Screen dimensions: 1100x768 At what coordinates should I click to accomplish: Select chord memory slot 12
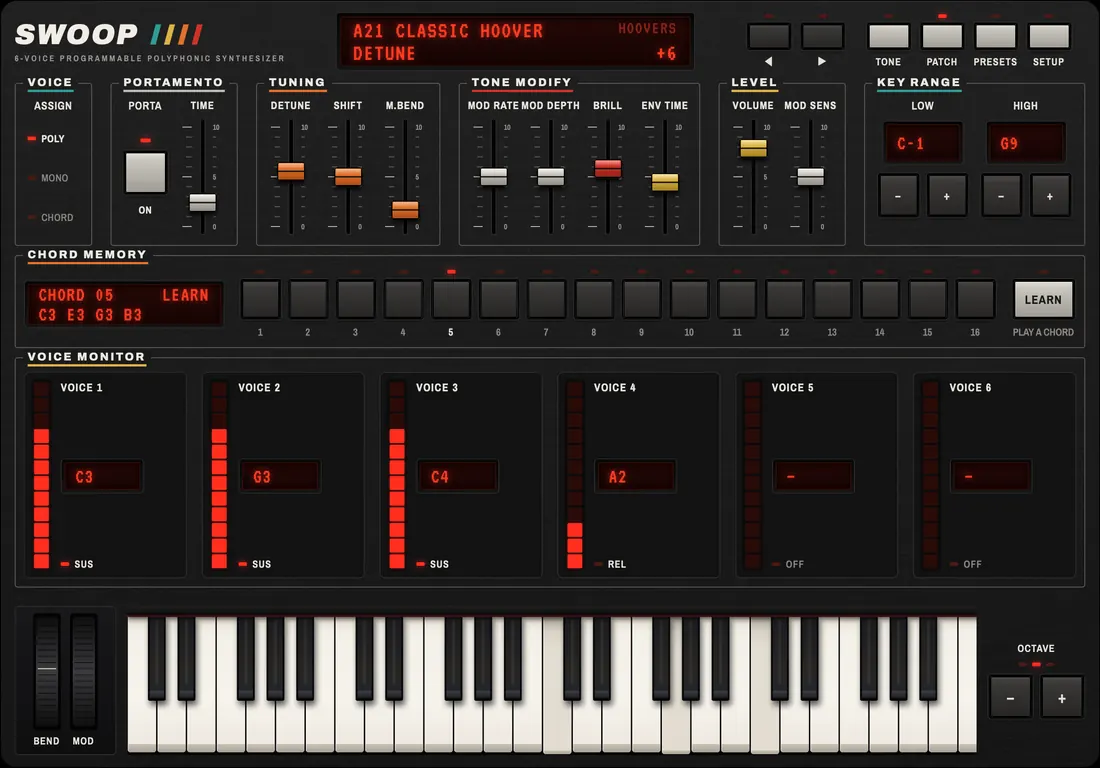pos(785,299)
